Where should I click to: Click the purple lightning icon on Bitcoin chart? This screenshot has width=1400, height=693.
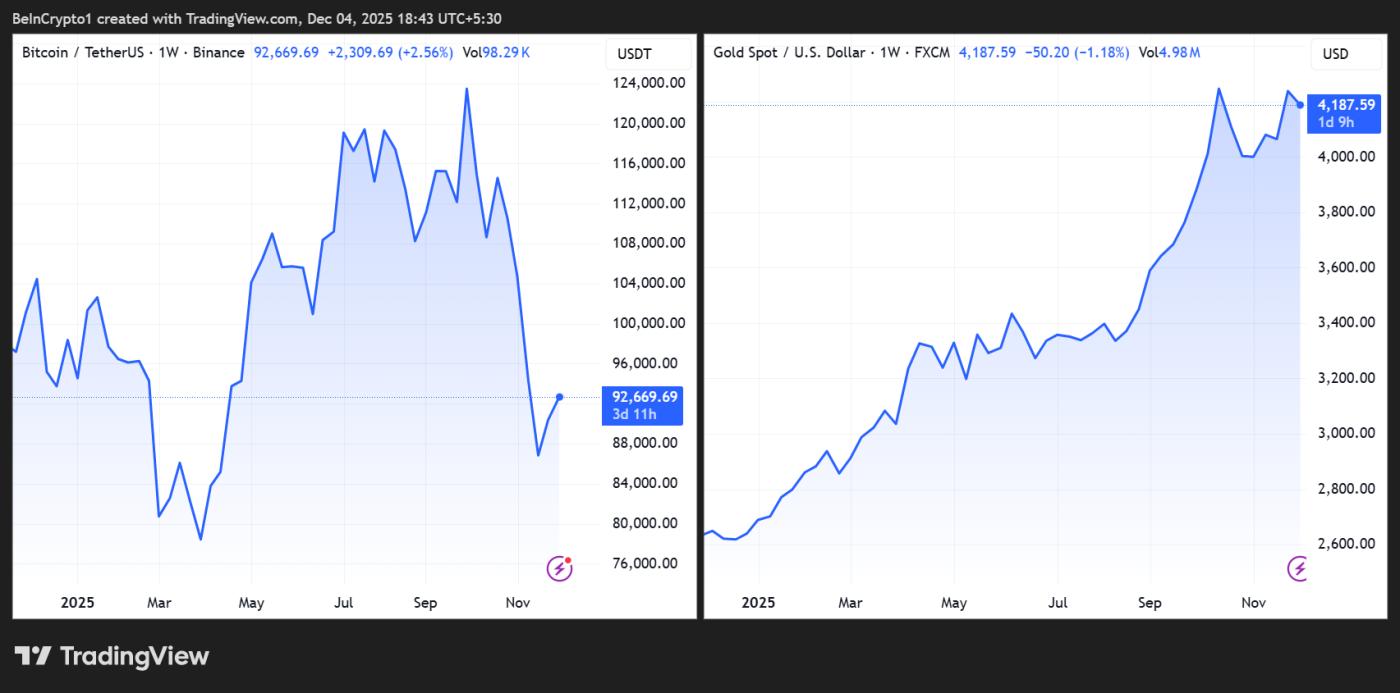click(559, 569)
